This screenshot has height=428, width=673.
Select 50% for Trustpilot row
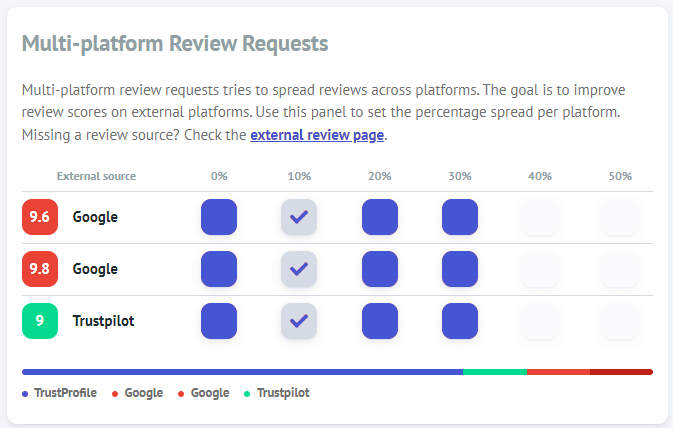pos(619,321)
